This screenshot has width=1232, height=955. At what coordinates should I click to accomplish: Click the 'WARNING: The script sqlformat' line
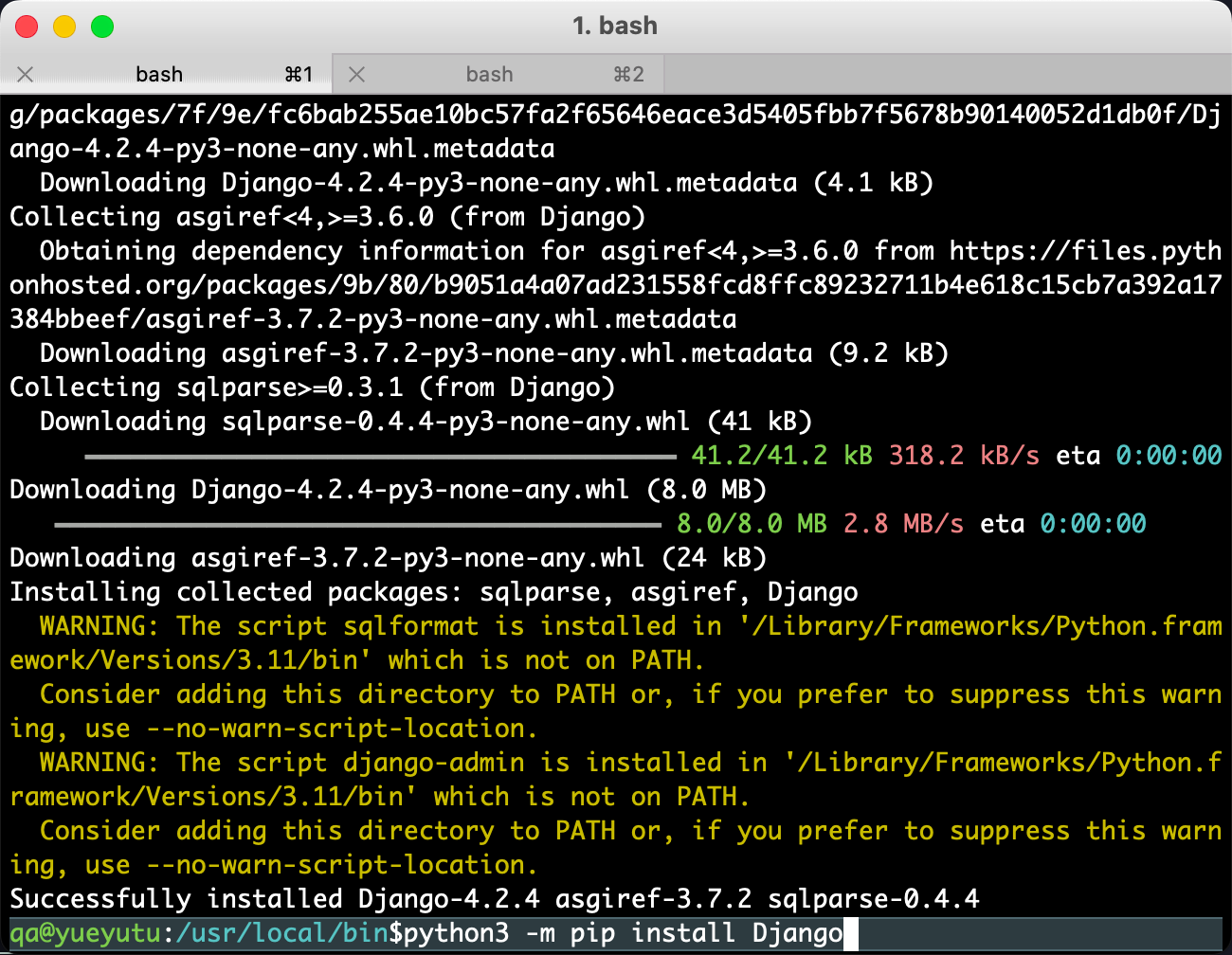click(x=616, y=643)
